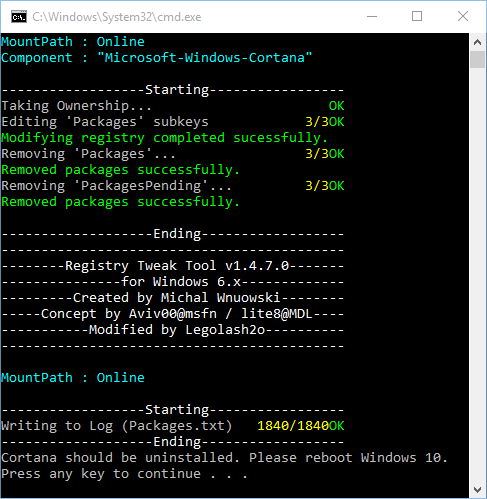Click the '1840/1840' progress count

pos(293,426)
